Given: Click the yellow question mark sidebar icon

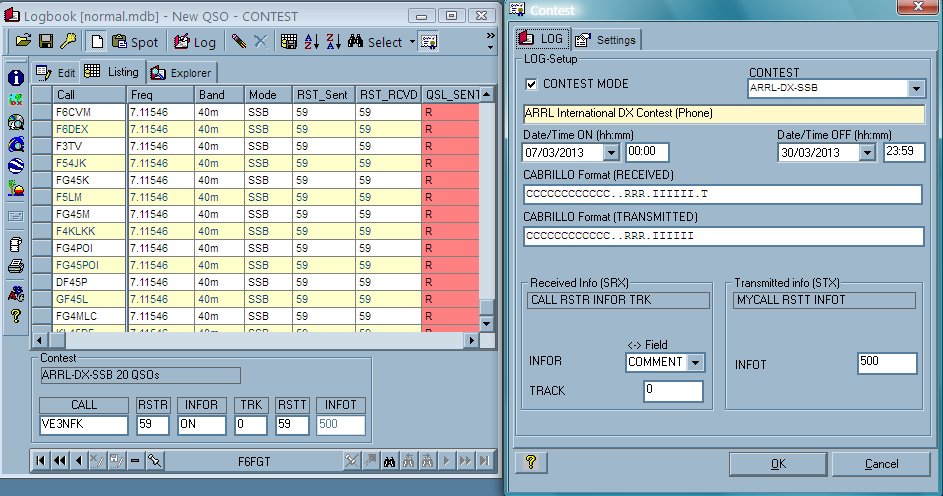Looking at the screenshot, I should click(x=16, y=316).
